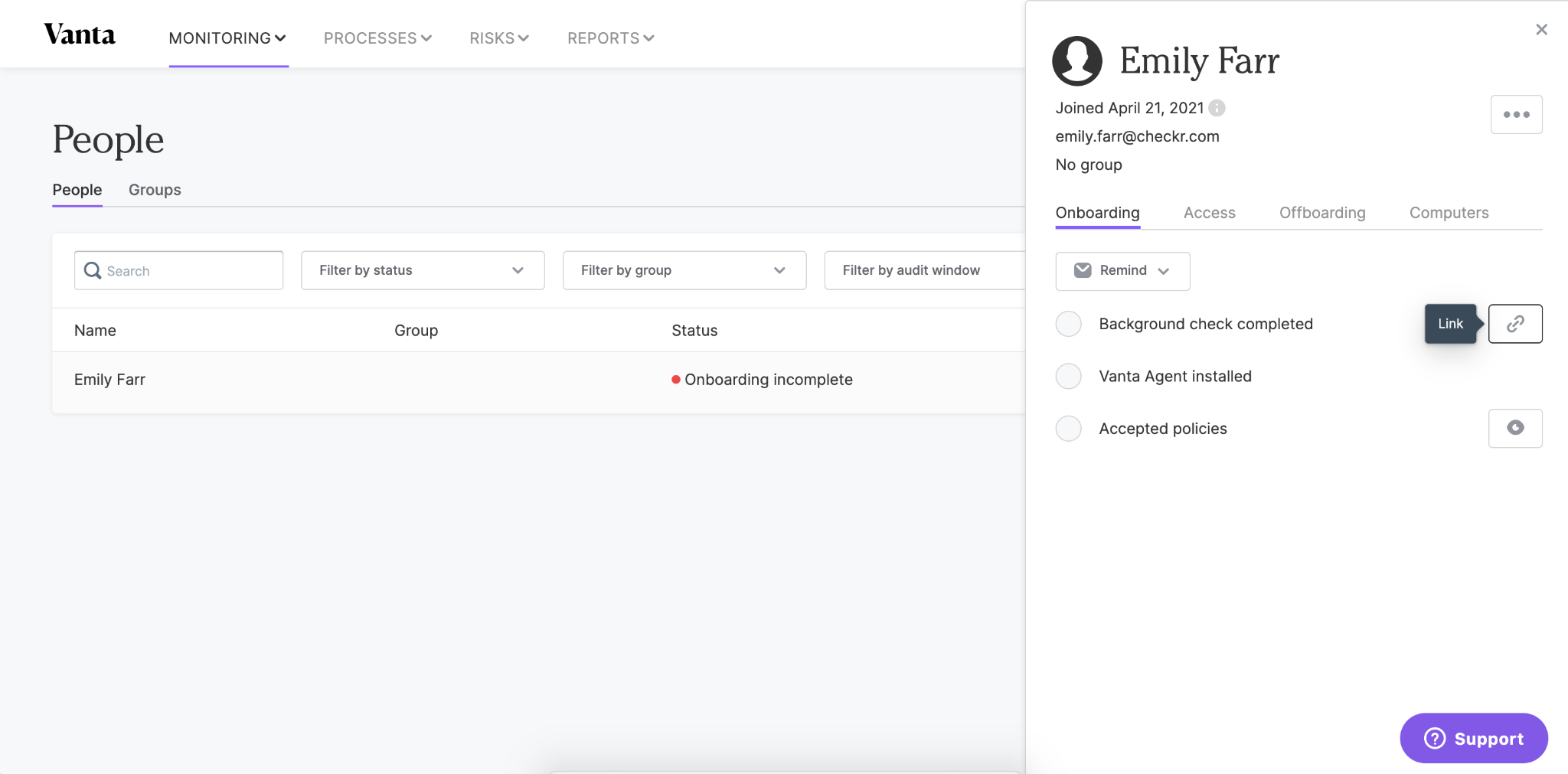Click the Background check completed label
This screenshot has width=1568, height=774.
tap(1206, 324)
